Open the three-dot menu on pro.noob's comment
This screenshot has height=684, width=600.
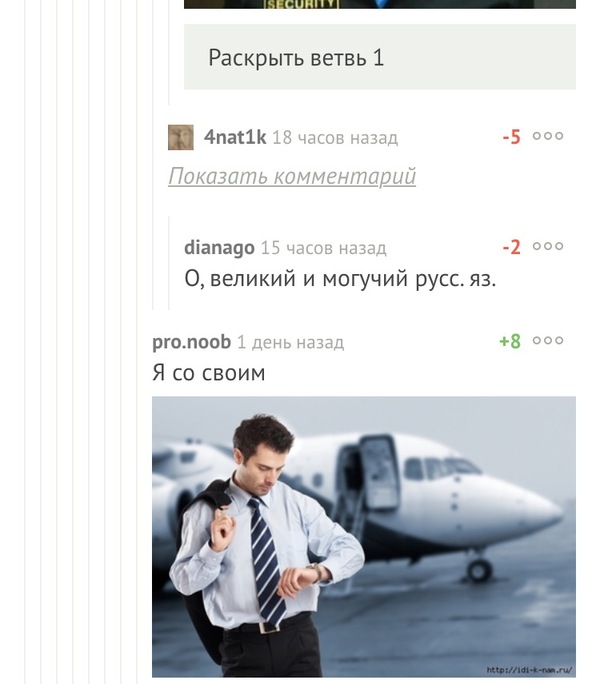pos(548,340)
